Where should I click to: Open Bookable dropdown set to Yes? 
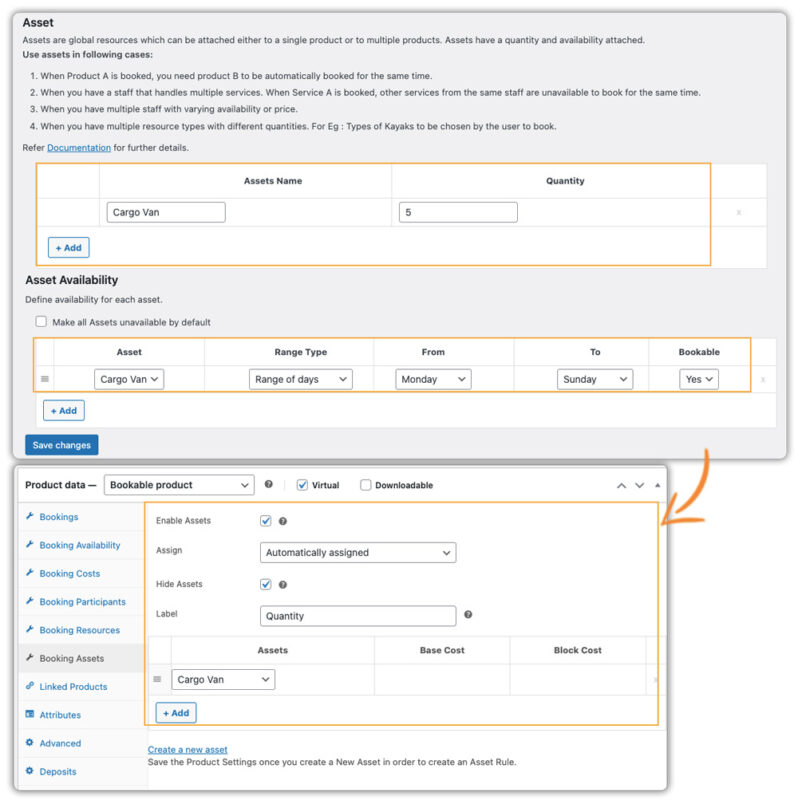tap(699, 379)
